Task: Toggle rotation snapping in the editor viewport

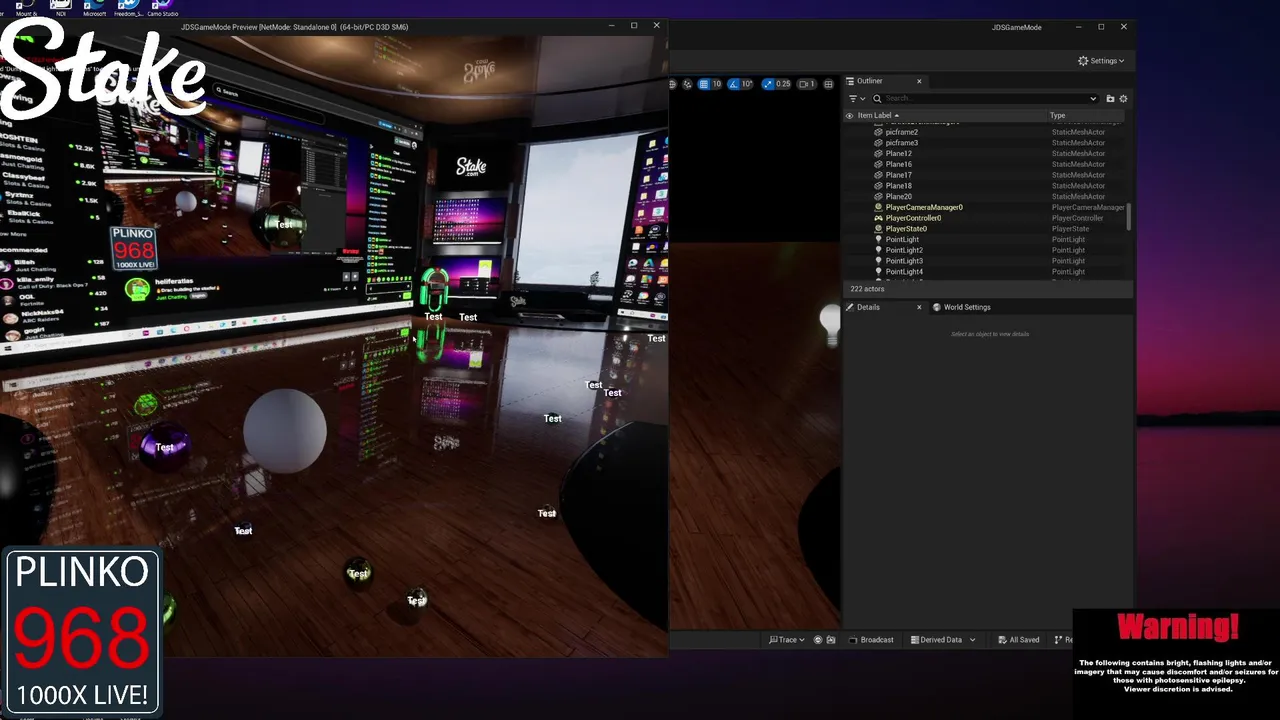Action: pyautogui.click(x=735, y=84)
